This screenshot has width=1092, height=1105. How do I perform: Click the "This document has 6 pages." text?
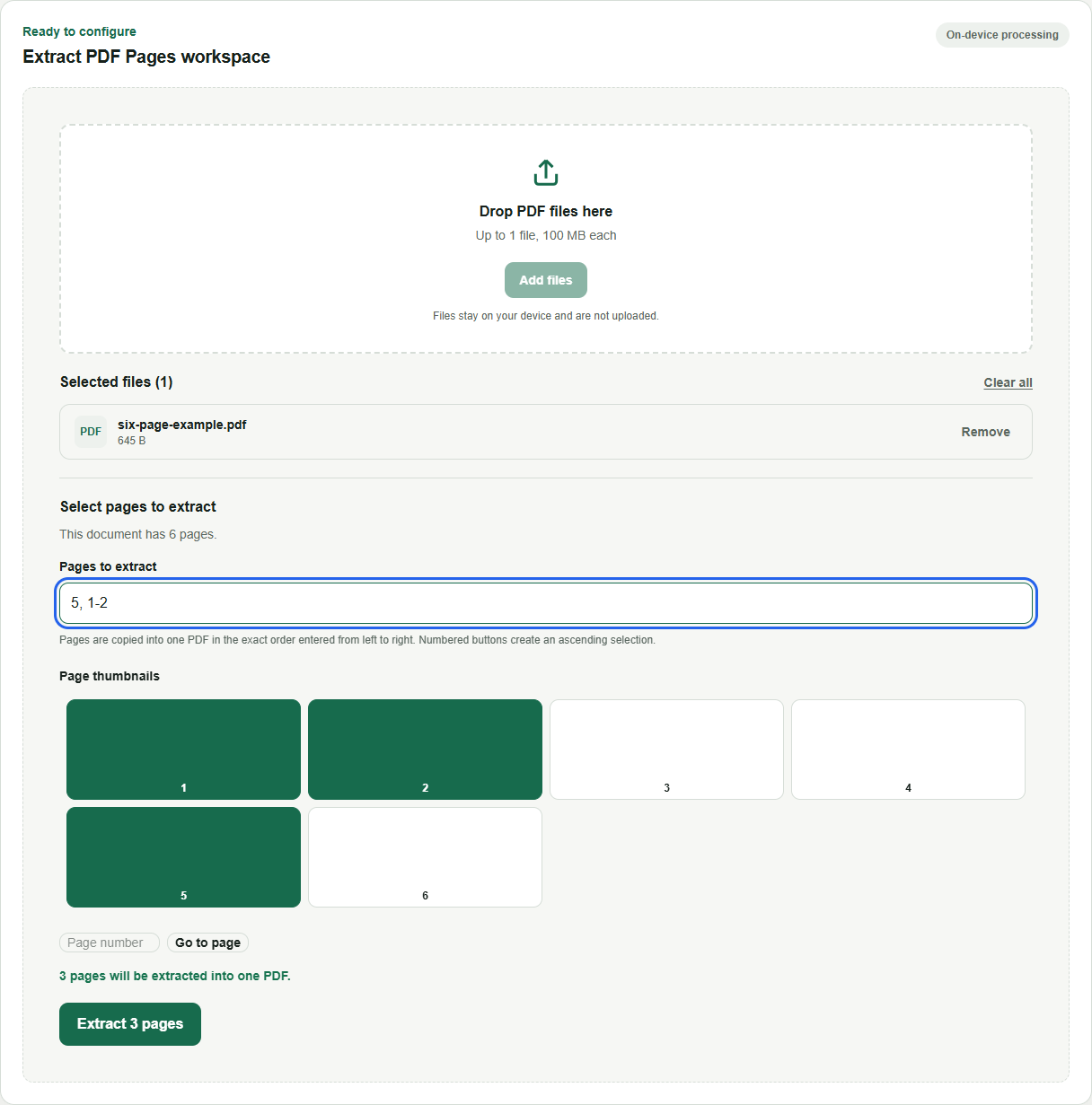tap(138, 534)
